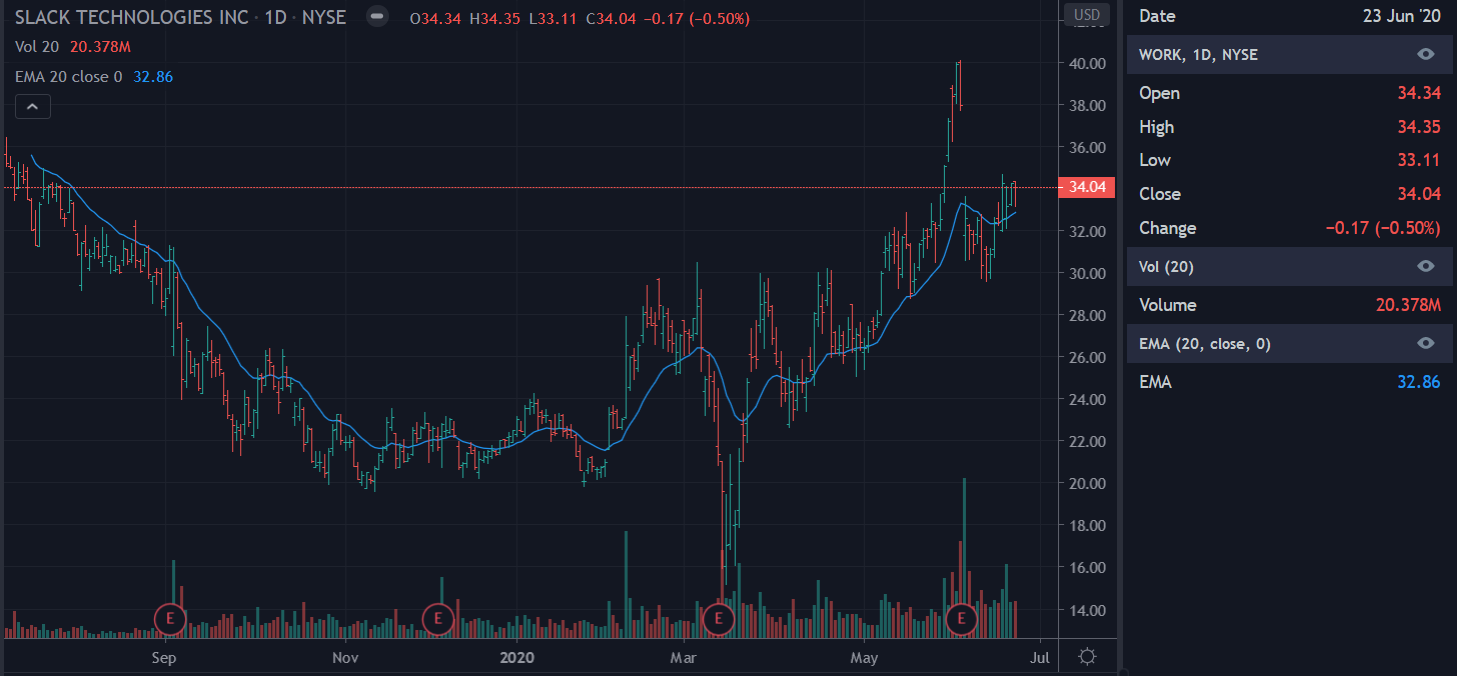The height and width of the screenshot is (676, 1457).
Task: Click the 2020 label on time axis
Action: coord(517,657)
